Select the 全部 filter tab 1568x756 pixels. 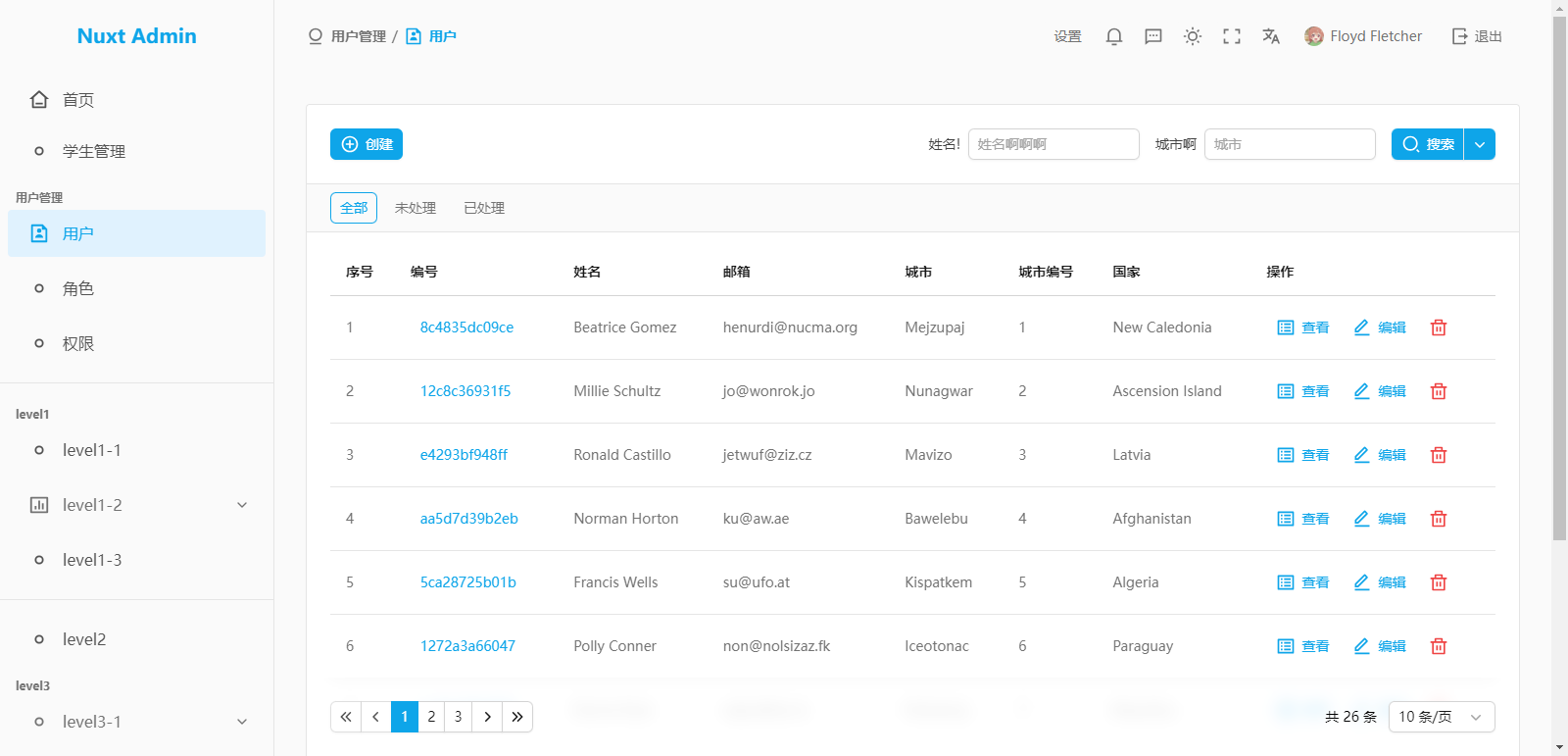pos(354,208)
